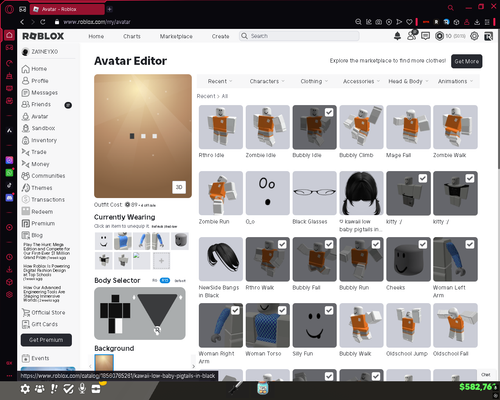The height and width of the screenshot is (400, 500).
Task: Add an item with the plus slot
Action: pyautogui.click(x=161, y=261)
